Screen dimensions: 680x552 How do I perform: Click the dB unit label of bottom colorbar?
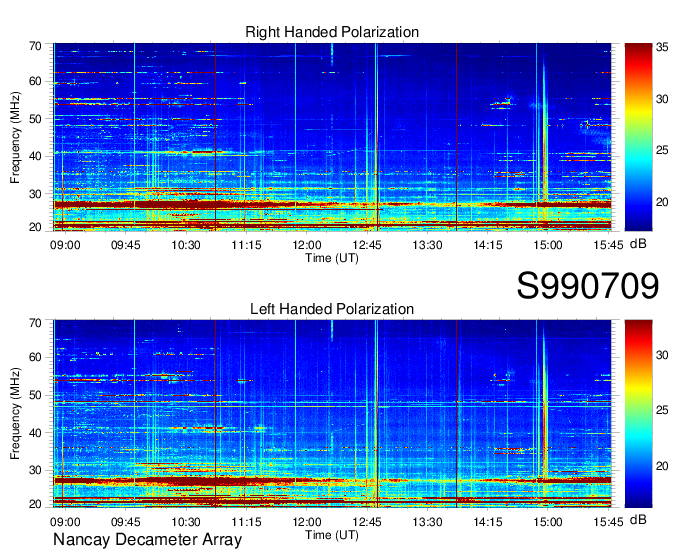tap(638, 520)
